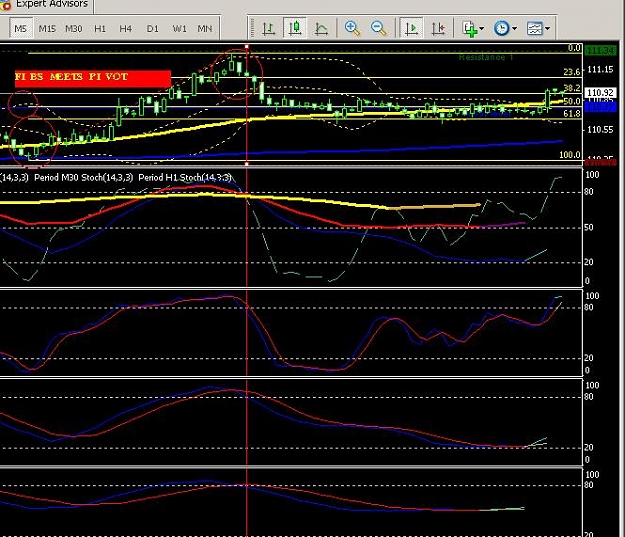Switch chart to MN monthly timeframe
625x537 pixels.
[x=205, y=29]
